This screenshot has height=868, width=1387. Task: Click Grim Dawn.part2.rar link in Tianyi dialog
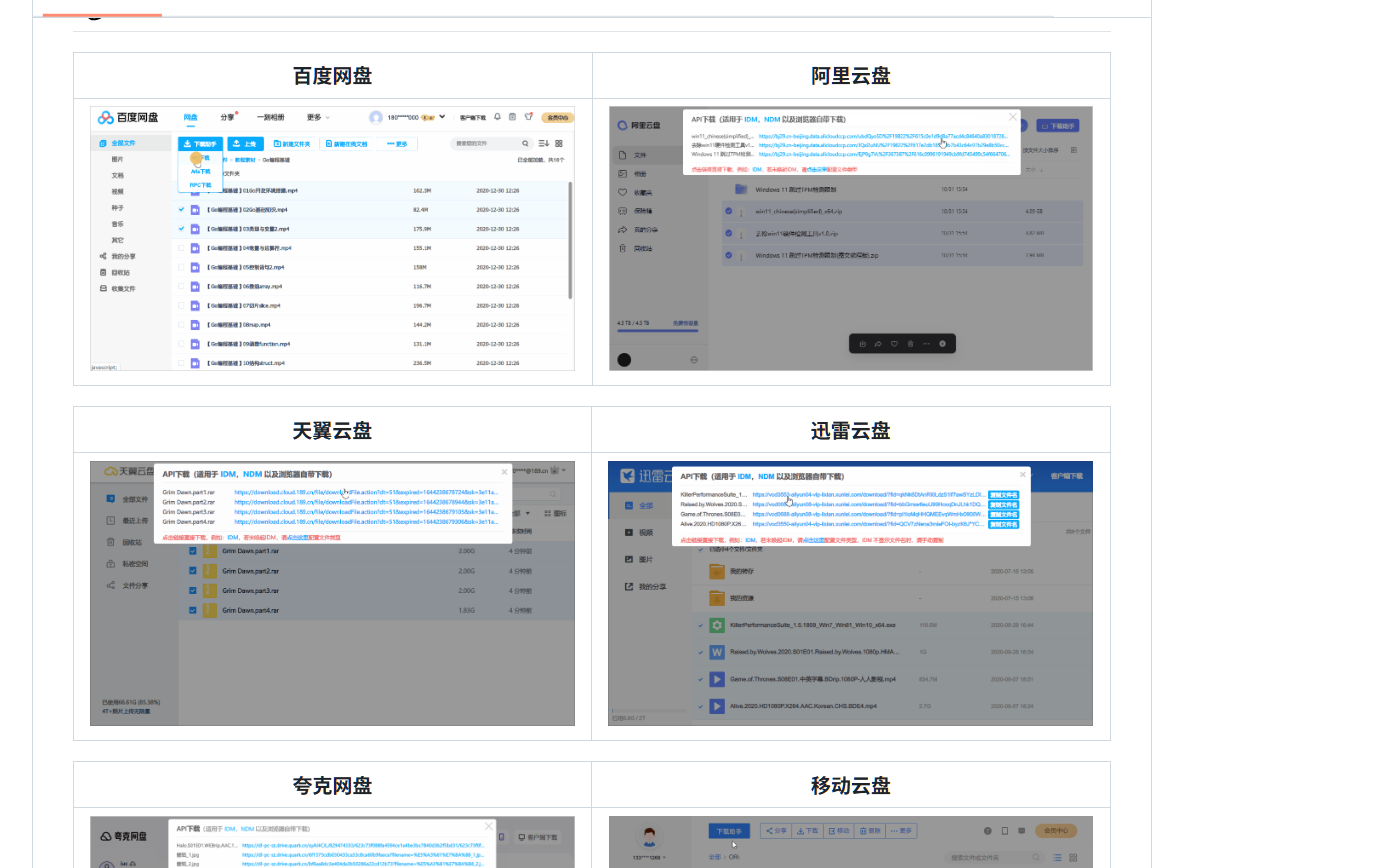(366, 501)
